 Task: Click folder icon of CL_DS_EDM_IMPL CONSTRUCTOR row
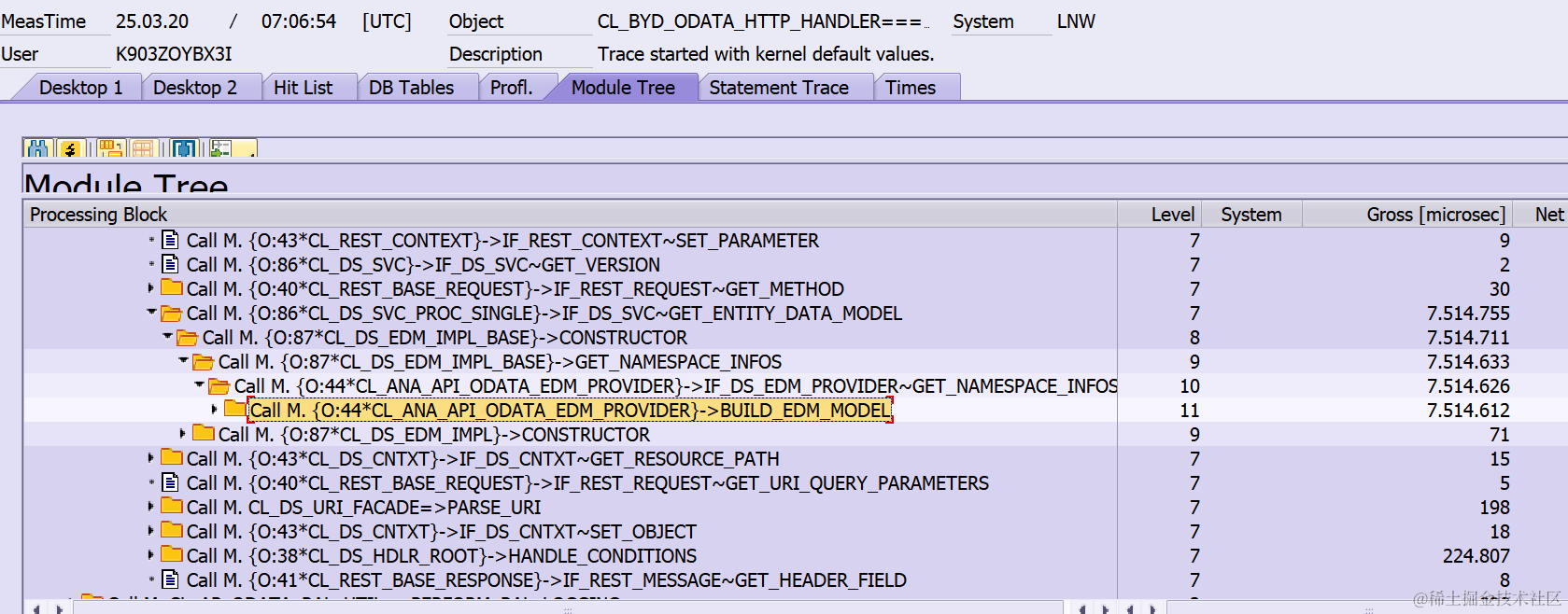203,433
